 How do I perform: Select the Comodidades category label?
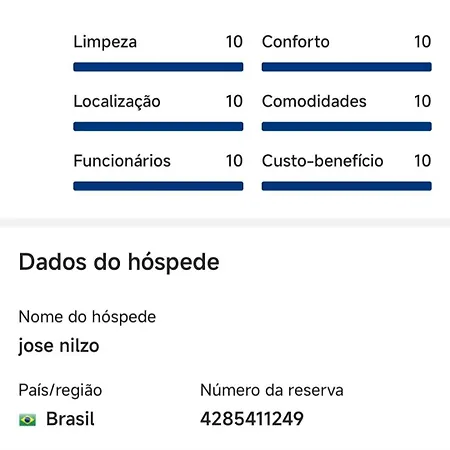click(314, 101)
